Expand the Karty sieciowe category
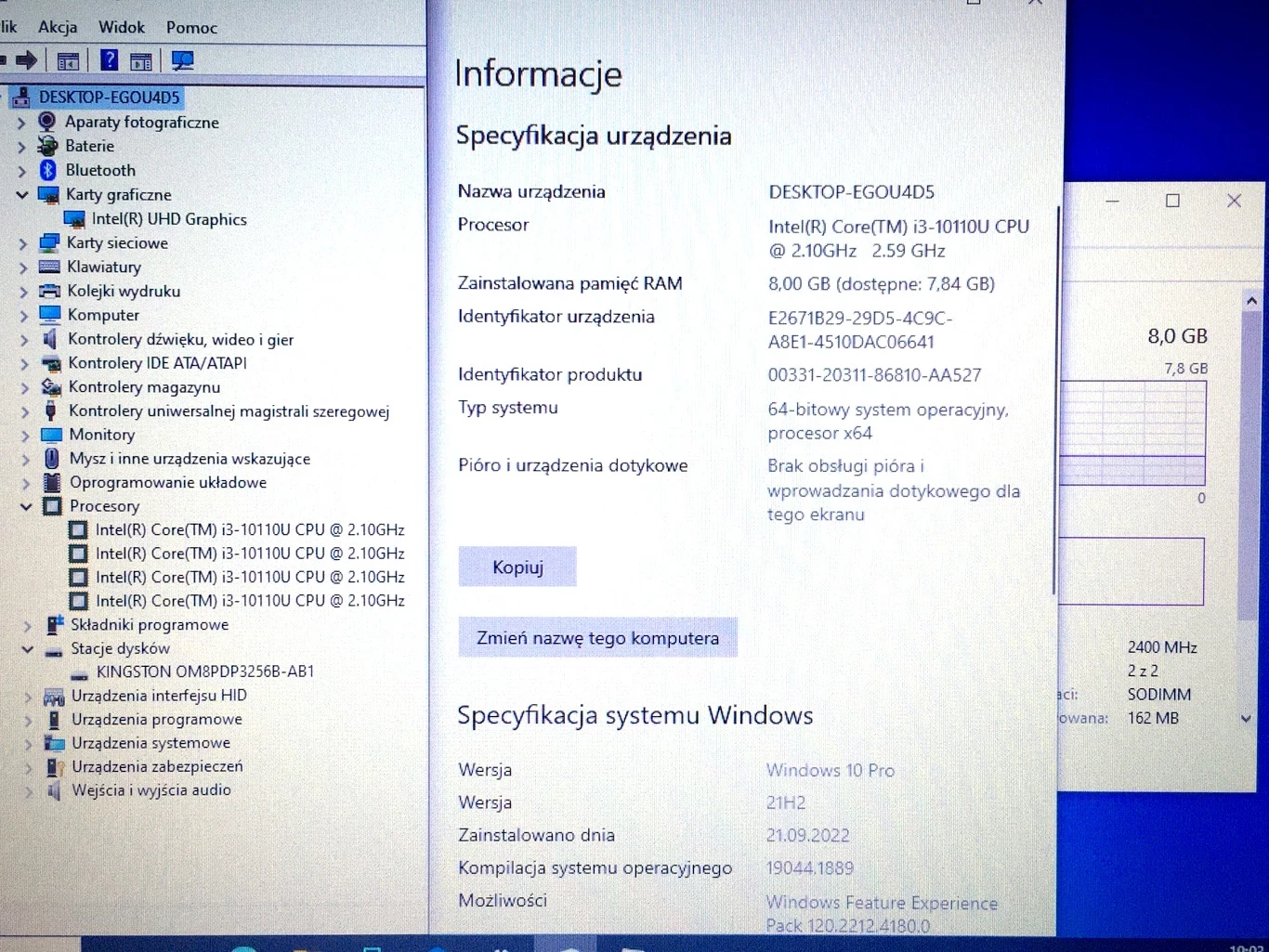 tap(22, 243)
